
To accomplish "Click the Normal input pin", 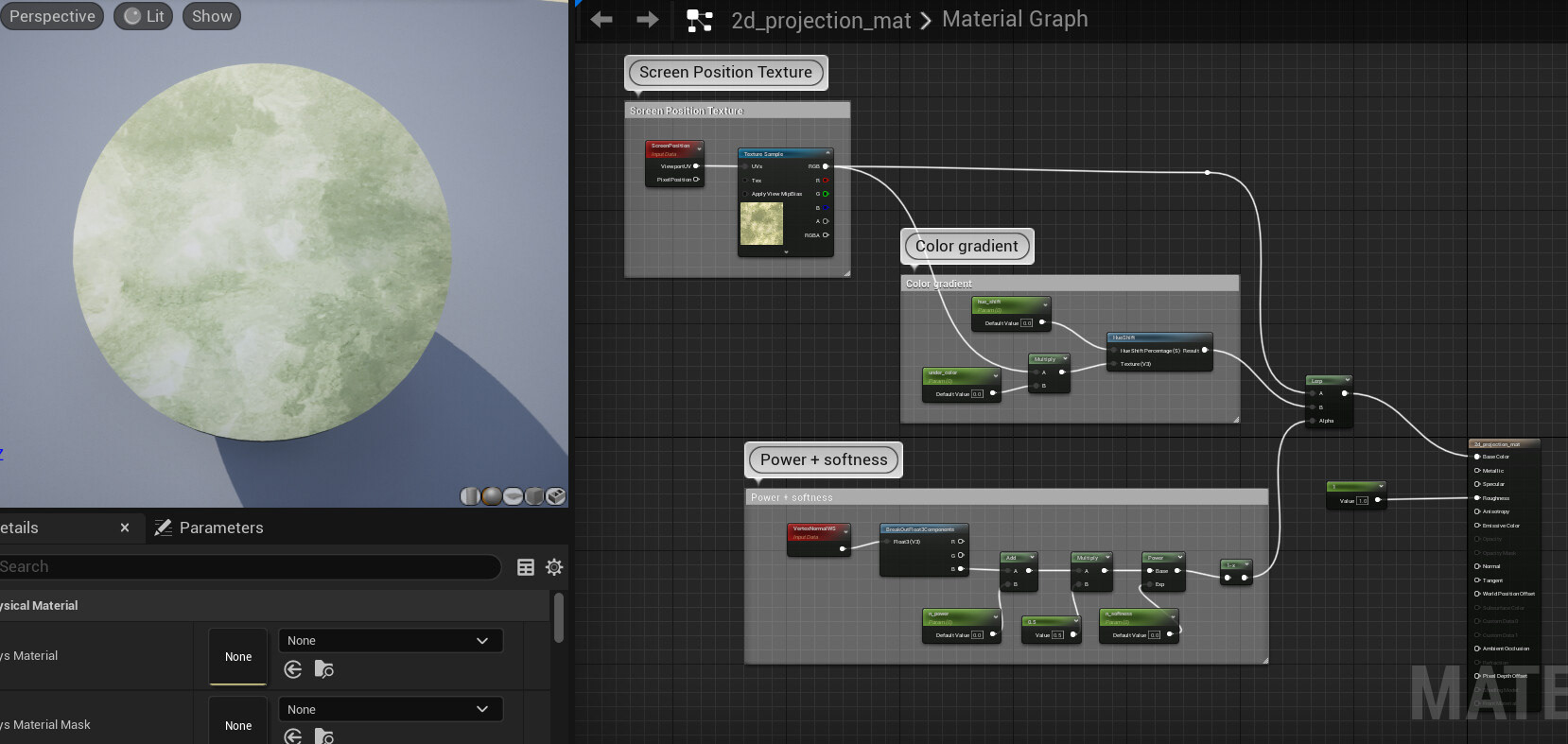I will click(1477, 566).
